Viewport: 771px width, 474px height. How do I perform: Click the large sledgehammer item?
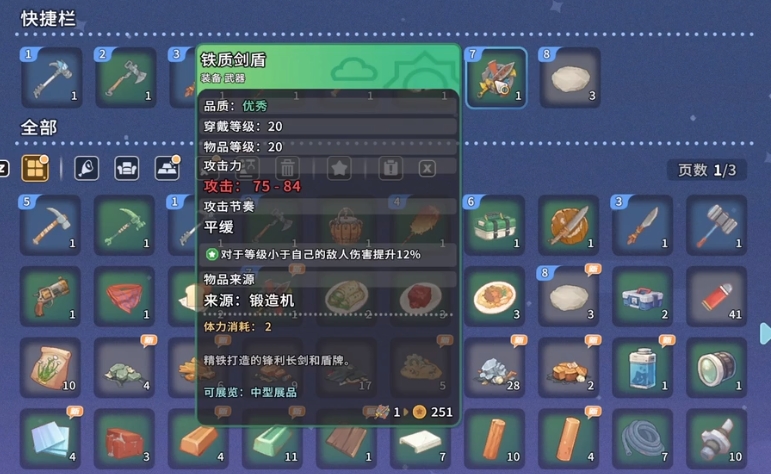[716, 225]
